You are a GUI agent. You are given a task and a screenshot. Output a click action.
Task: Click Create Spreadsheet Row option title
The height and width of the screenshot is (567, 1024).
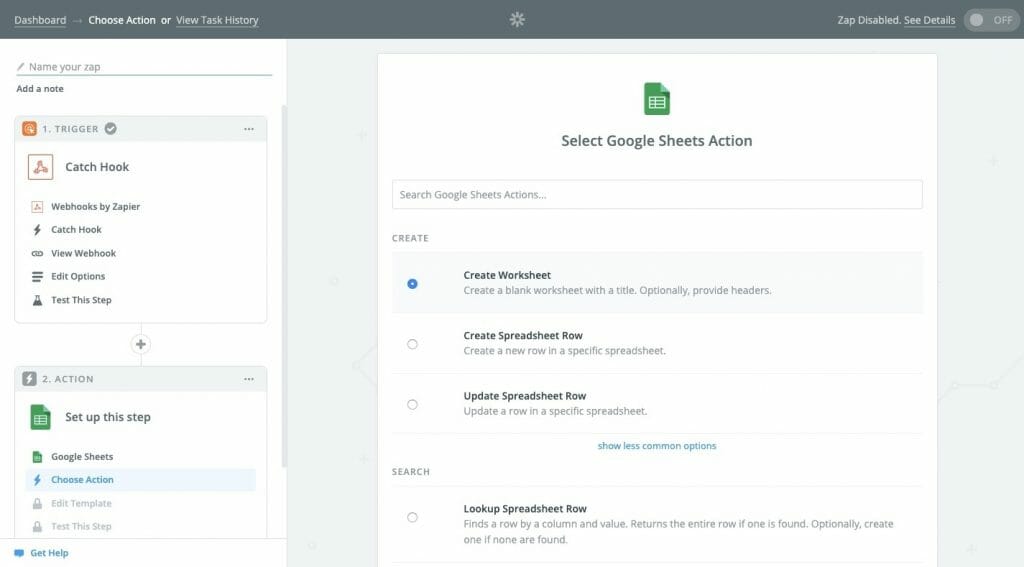point(523,336)
